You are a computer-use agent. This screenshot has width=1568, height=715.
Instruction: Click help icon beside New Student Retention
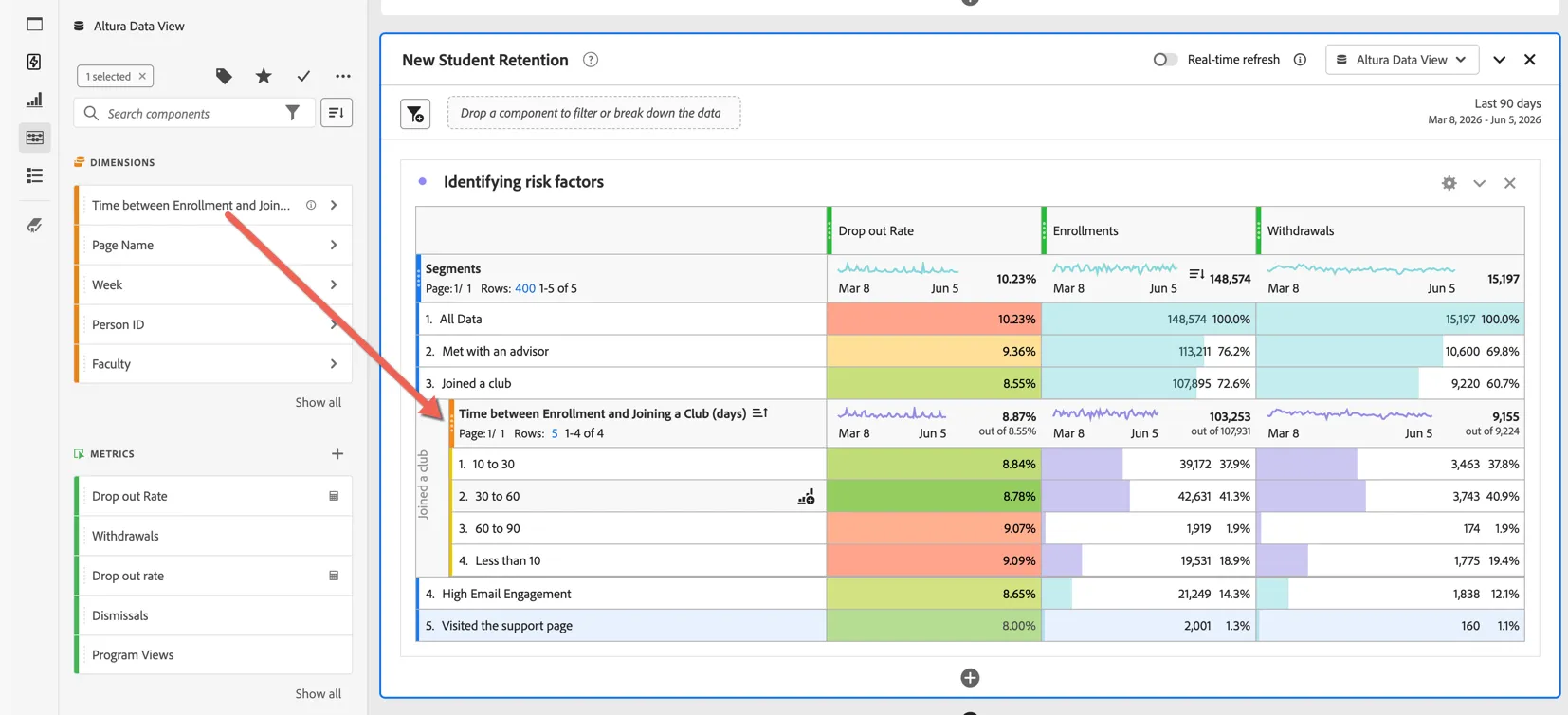(x=591, y=60)
